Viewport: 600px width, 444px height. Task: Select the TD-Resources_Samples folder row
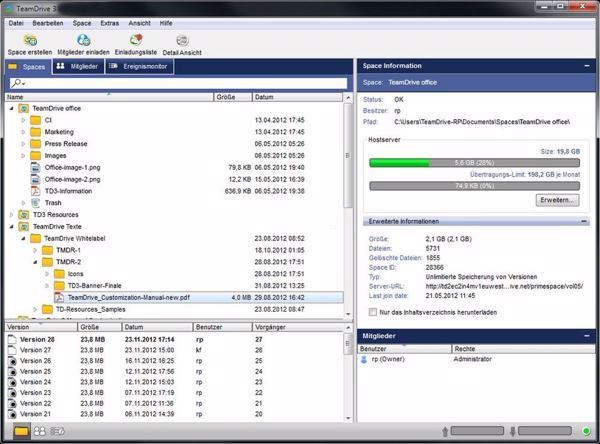(174, 309)
